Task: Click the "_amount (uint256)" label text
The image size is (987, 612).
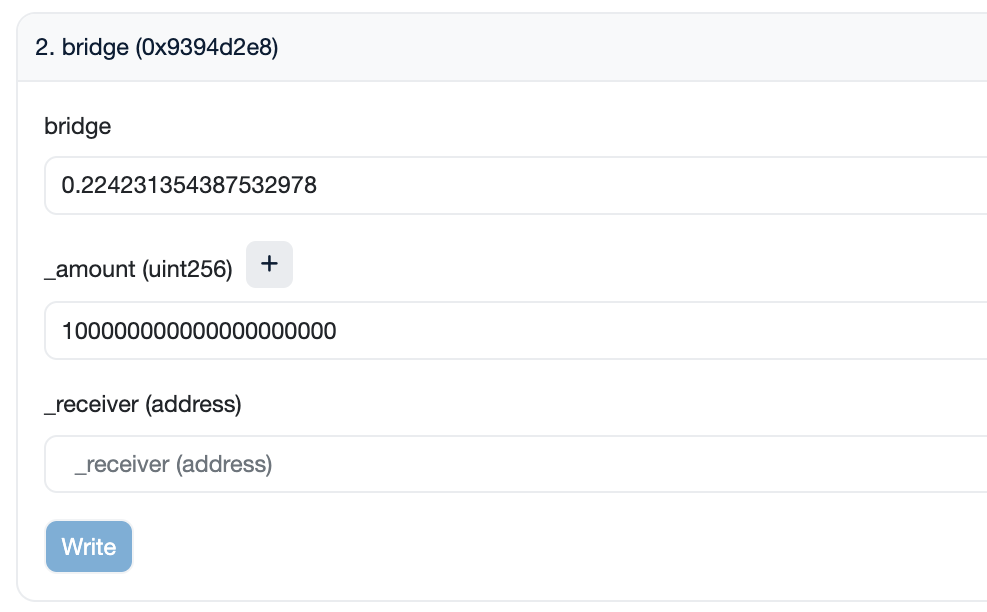Action: point(138,268)
